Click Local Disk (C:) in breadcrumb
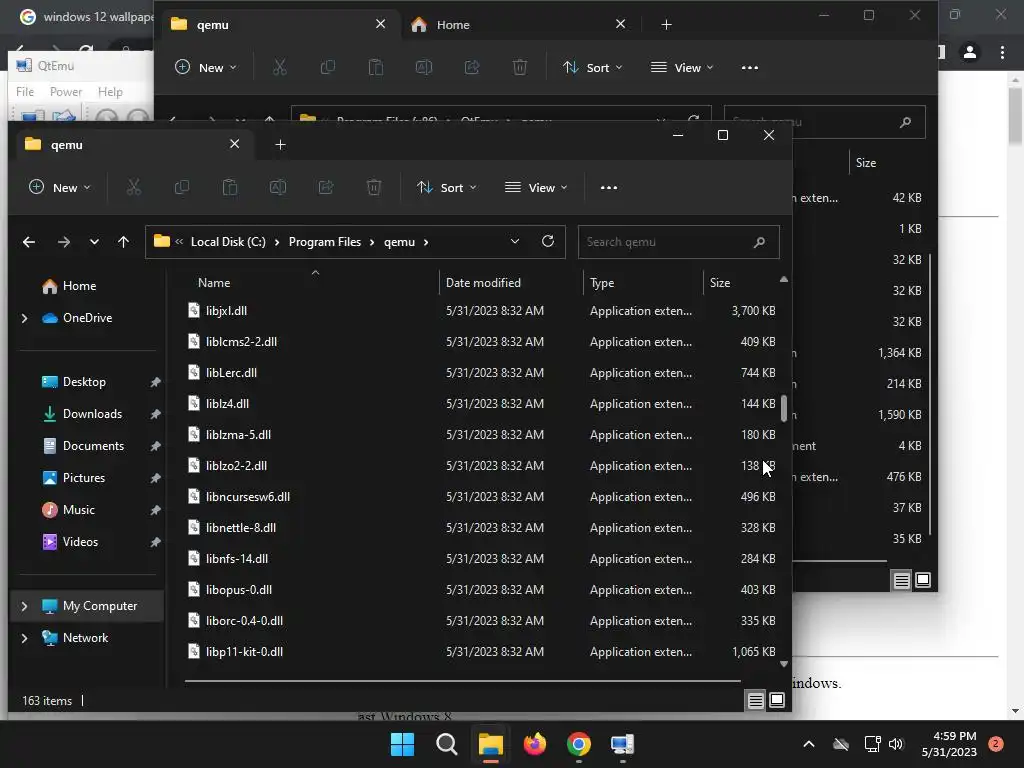This screenshot has width=1024, height=768. tap(228, 242)
